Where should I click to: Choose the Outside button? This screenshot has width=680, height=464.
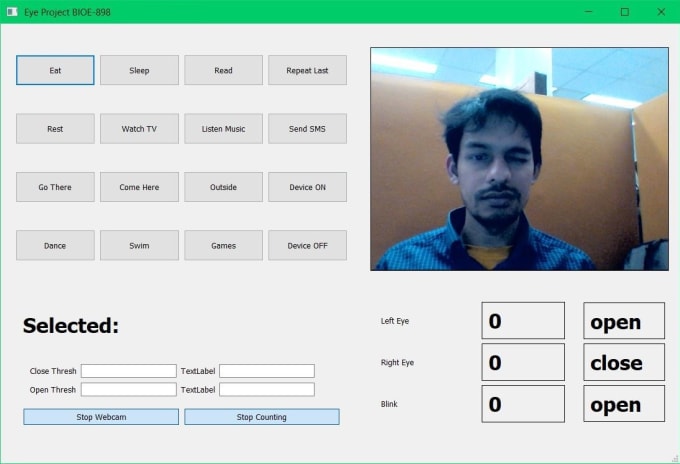223,187
